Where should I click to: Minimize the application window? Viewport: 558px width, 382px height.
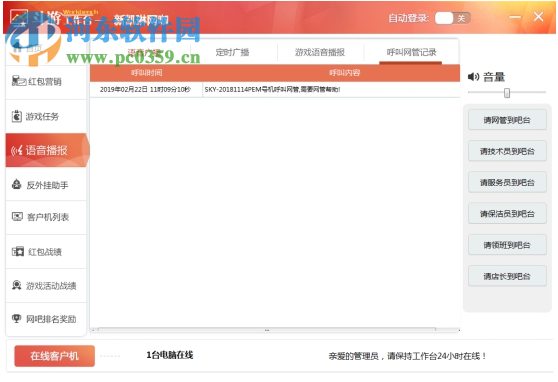coord(515,17)
